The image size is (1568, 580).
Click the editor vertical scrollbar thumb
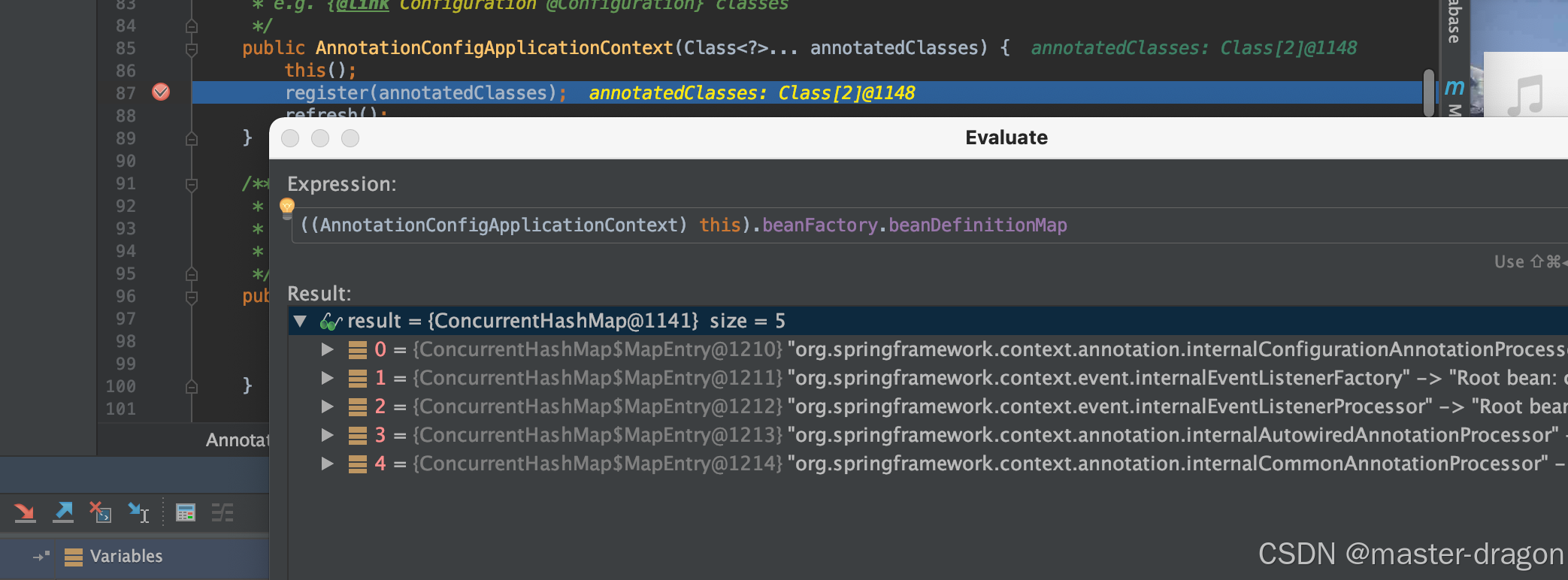tap(1429, 92)
